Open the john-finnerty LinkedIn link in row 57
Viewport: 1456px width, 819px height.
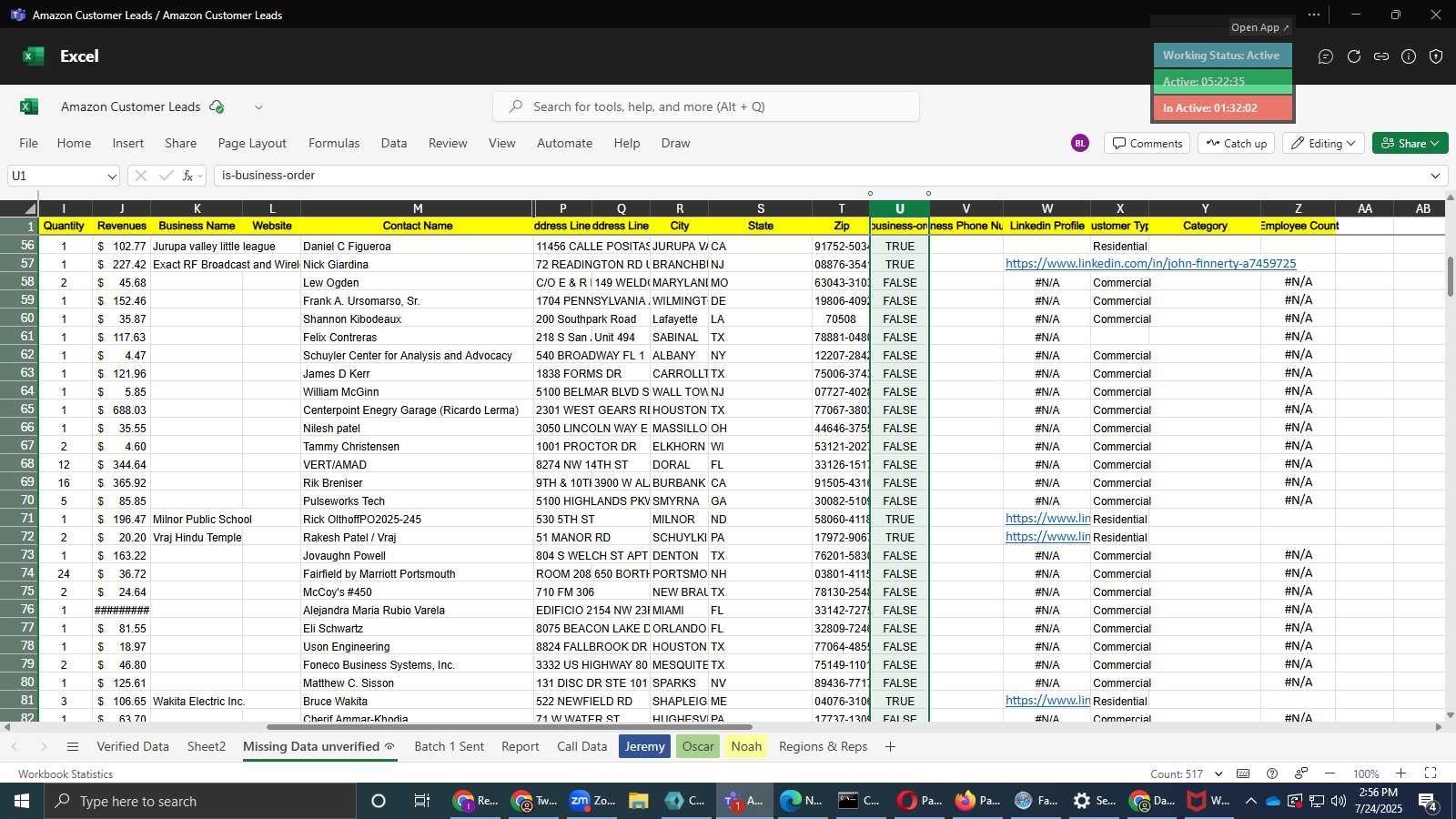coord(1150,264)
